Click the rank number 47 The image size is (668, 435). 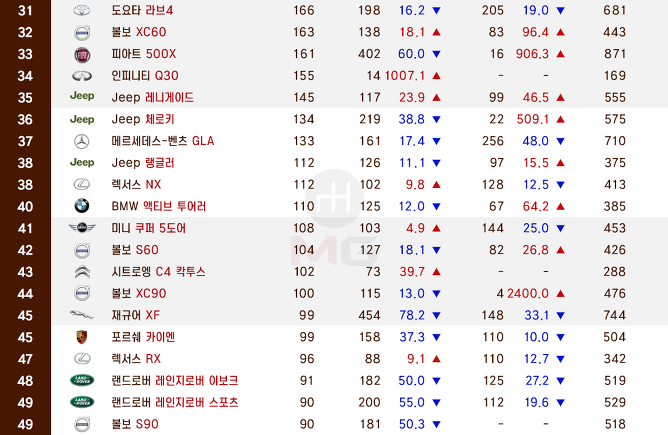click(25, 359)
